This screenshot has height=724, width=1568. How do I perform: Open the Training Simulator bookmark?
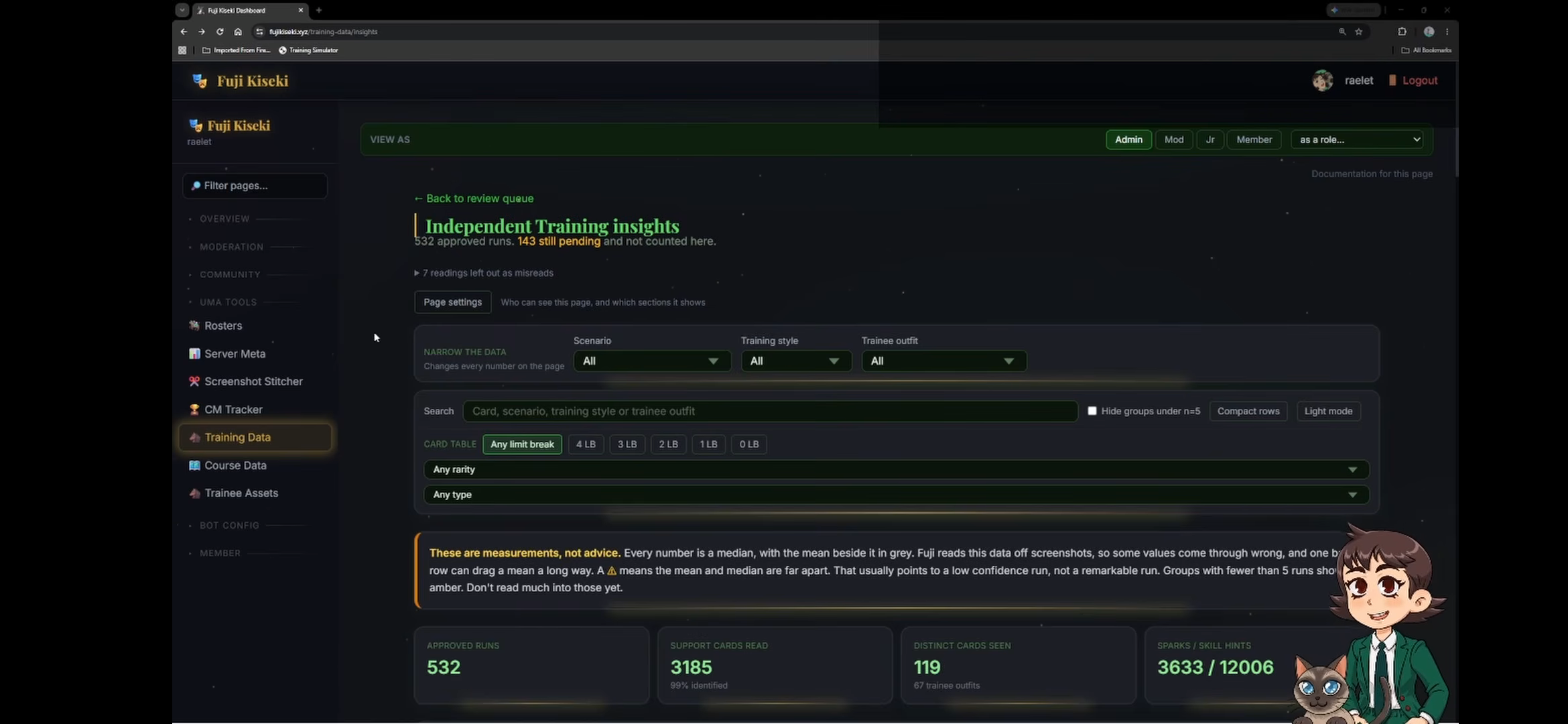click(x=308, y=50)
